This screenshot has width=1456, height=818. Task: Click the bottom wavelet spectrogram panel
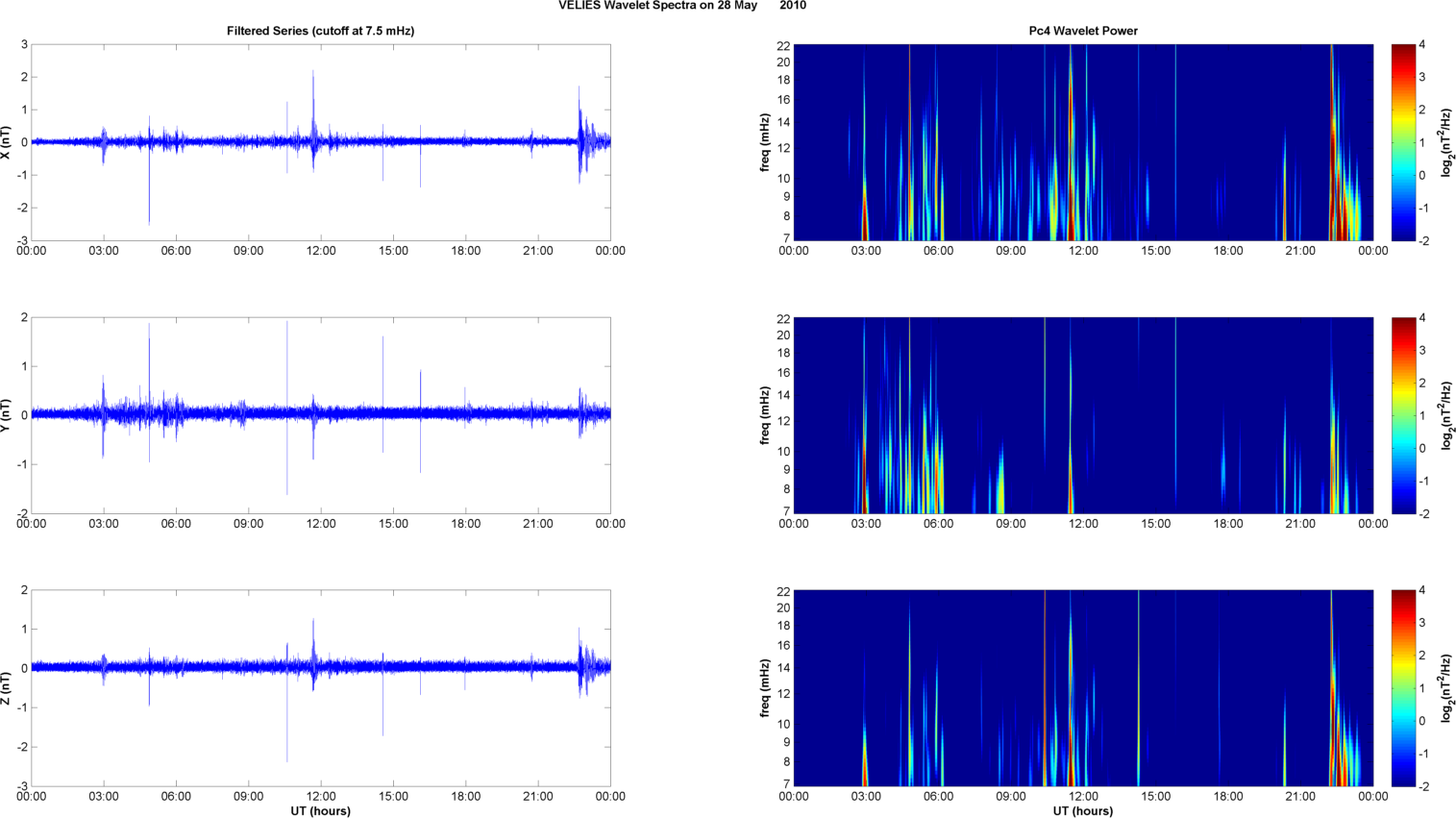[x=1082, y=688]
